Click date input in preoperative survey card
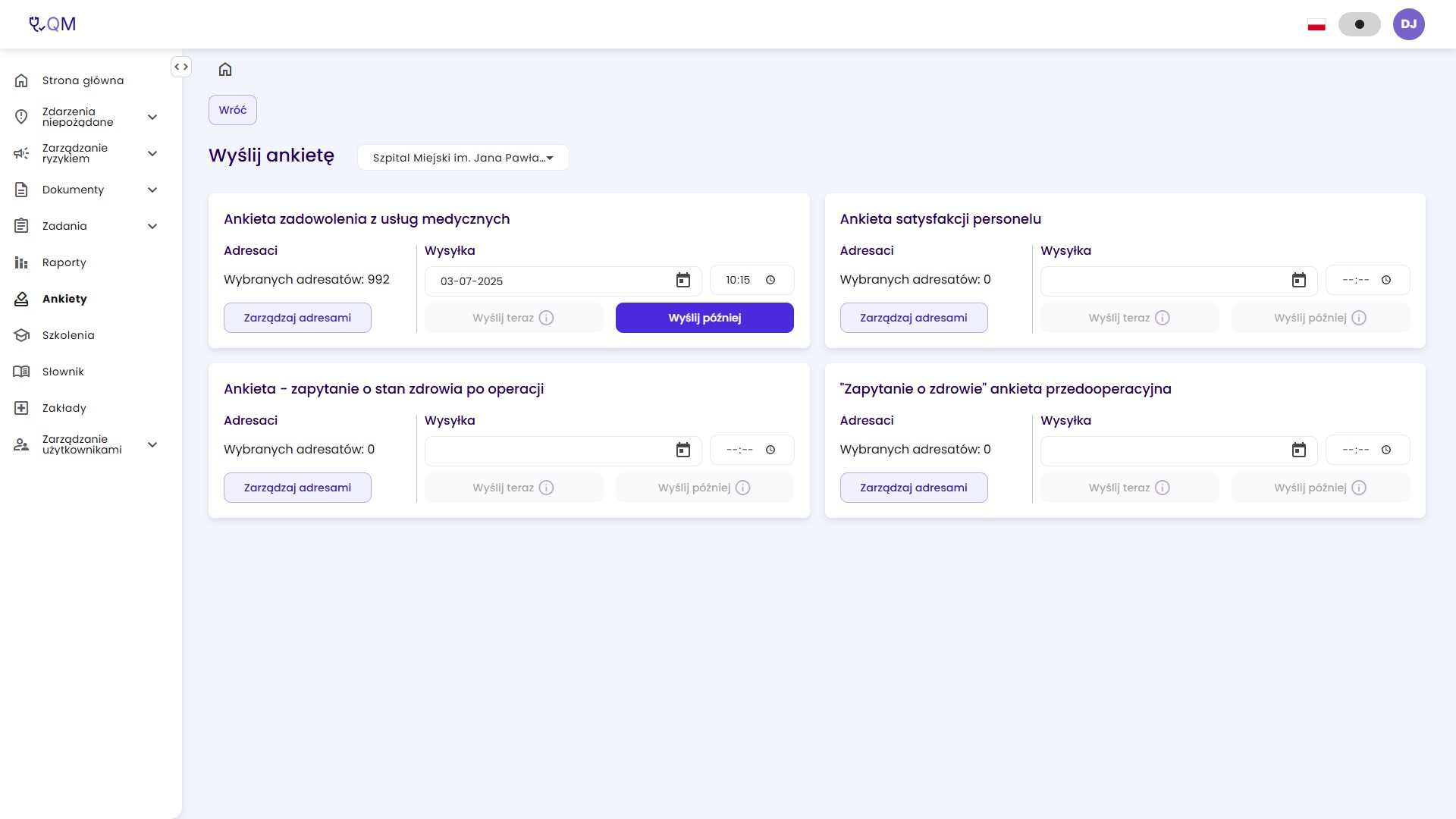 (1178, 450)
